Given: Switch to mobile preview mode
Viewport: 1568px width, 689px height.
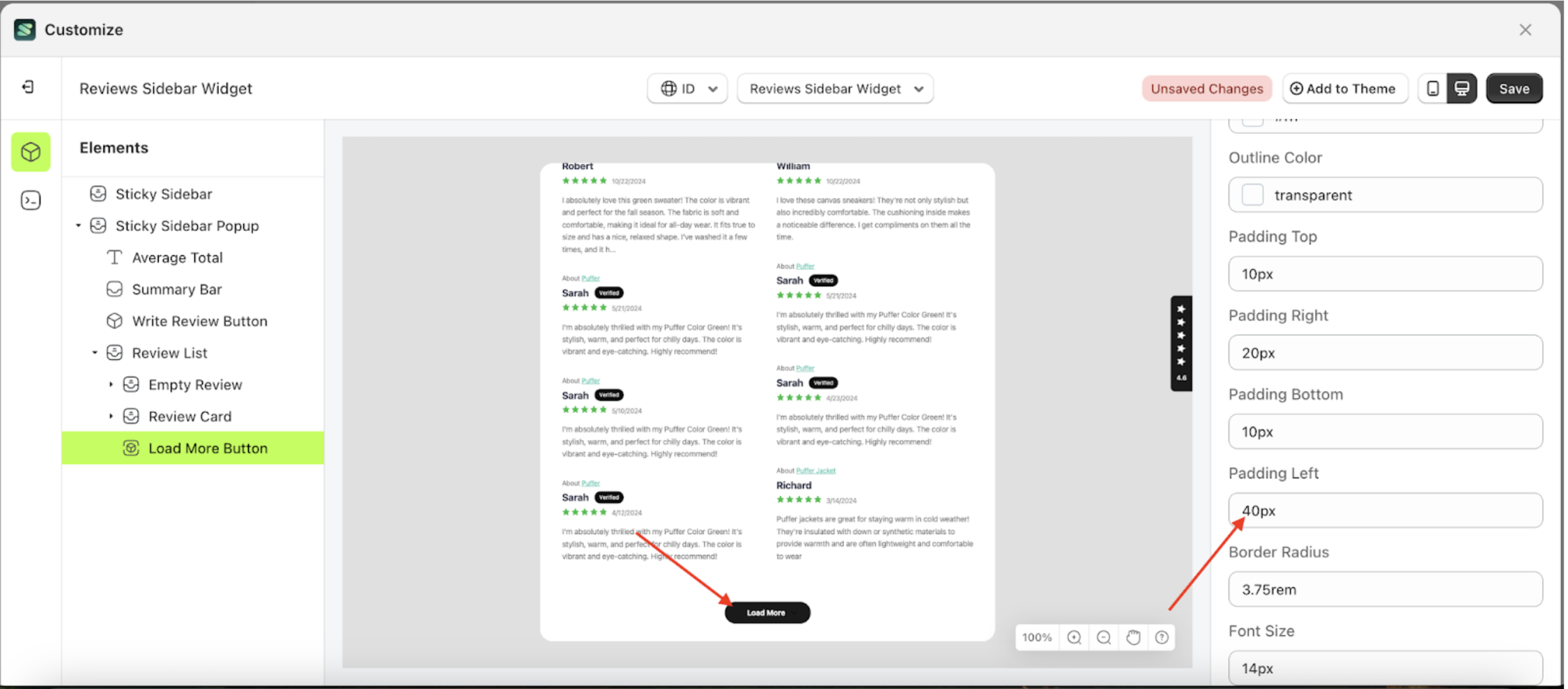Looking at the screenshot, I should point(1433,89).
